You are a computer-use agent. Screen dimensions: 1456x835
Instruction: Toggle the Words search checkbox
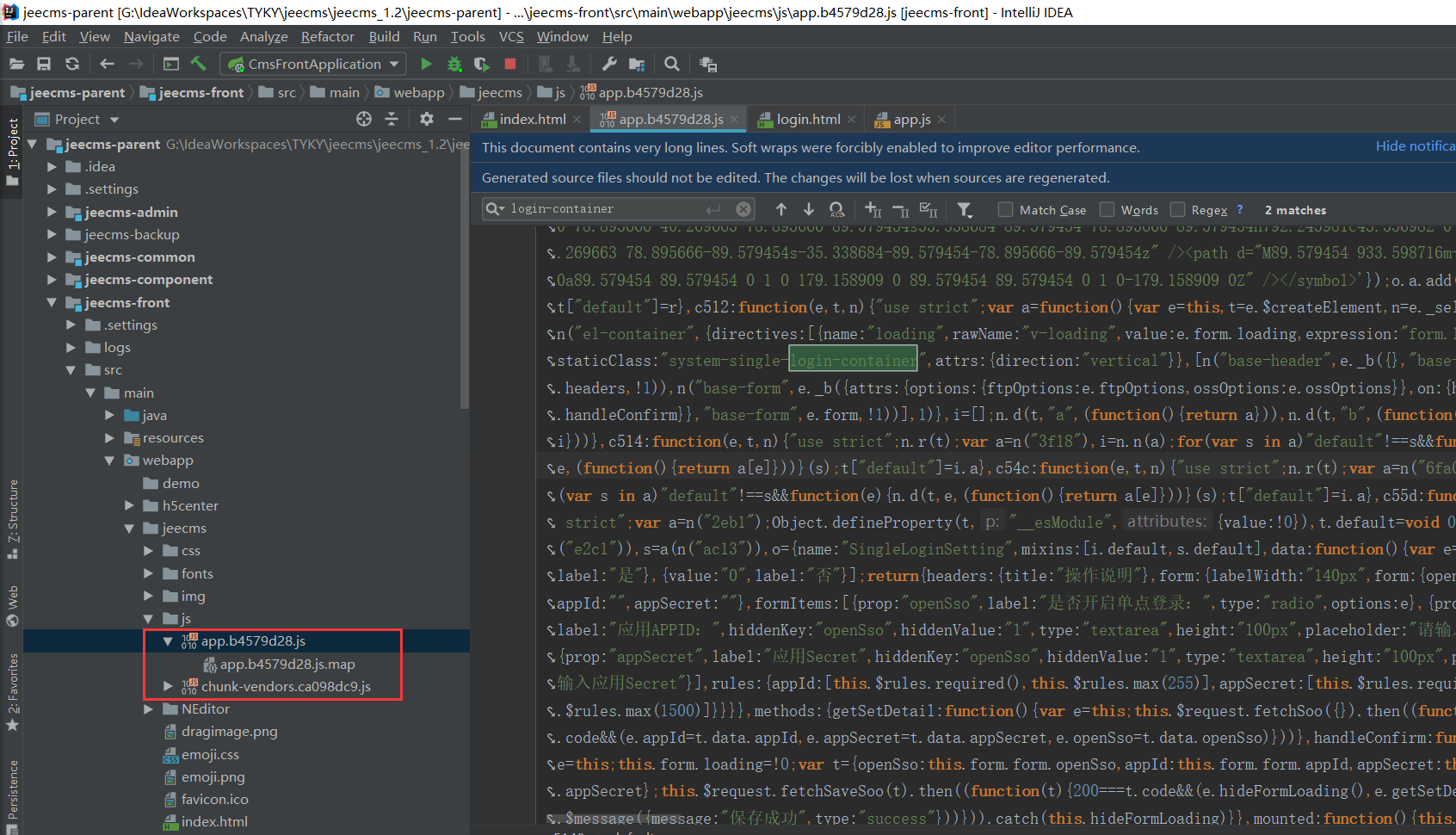(1107, 209)
